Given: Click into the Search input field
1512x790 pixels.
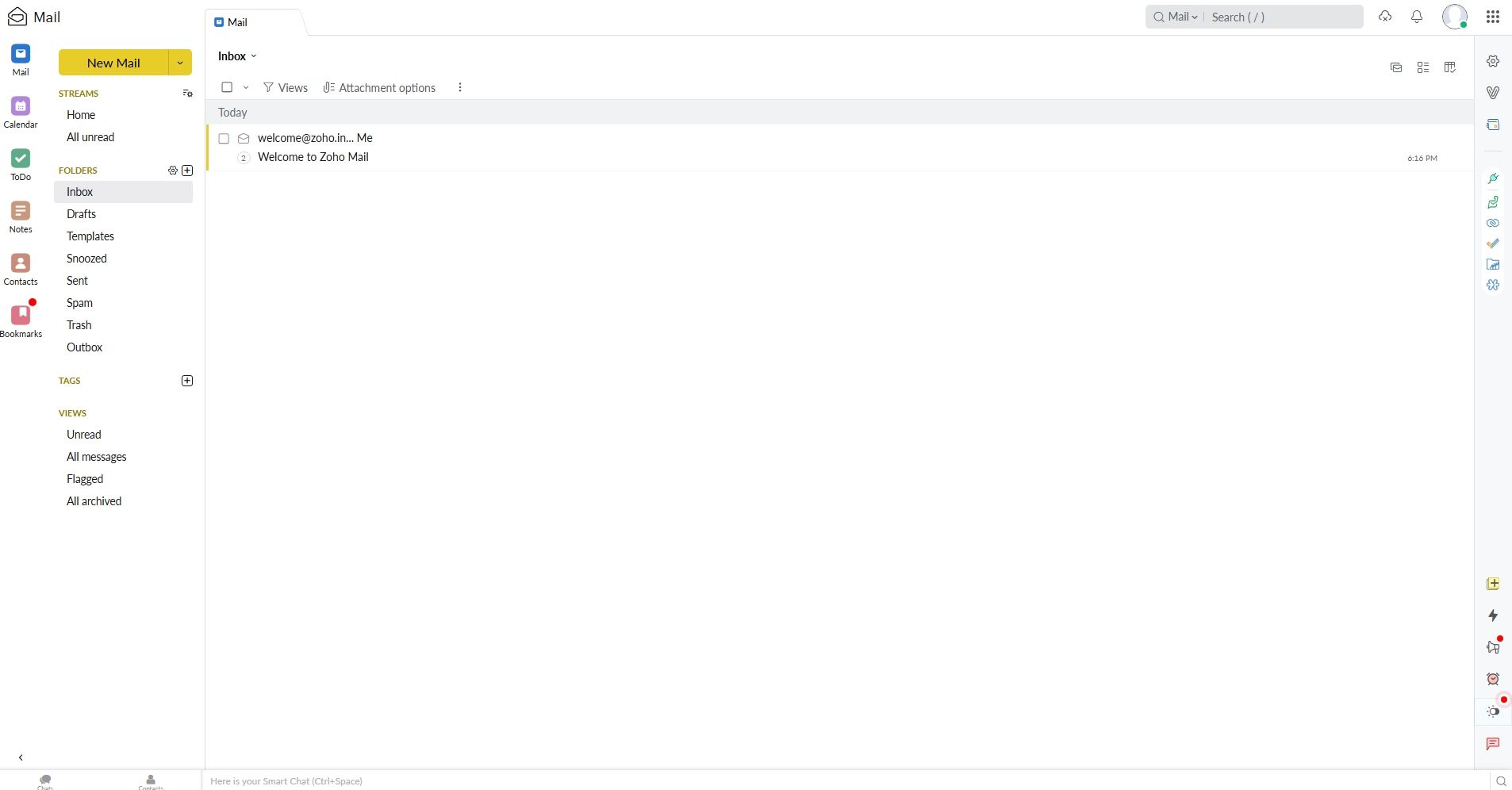Looking at the screenshot, I should coord(1282,17).
